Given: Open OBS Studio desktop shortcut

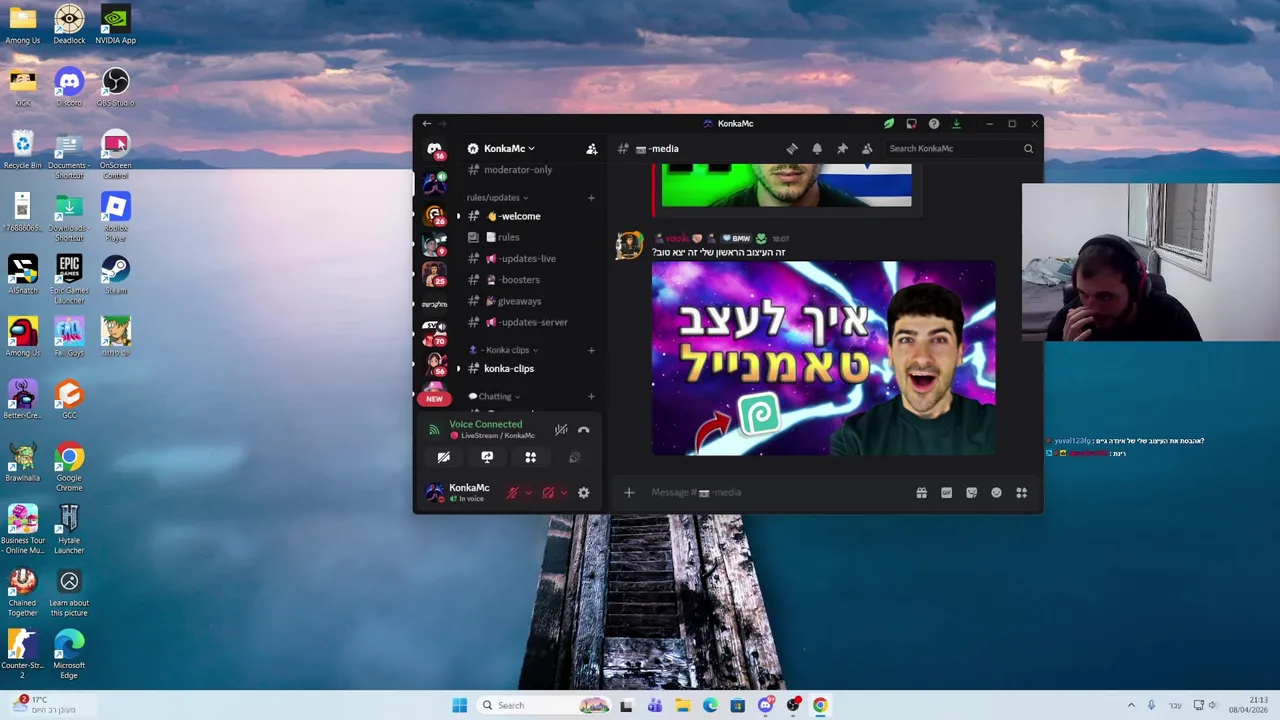Looking at the screenshot, I should tap(115, 86).
